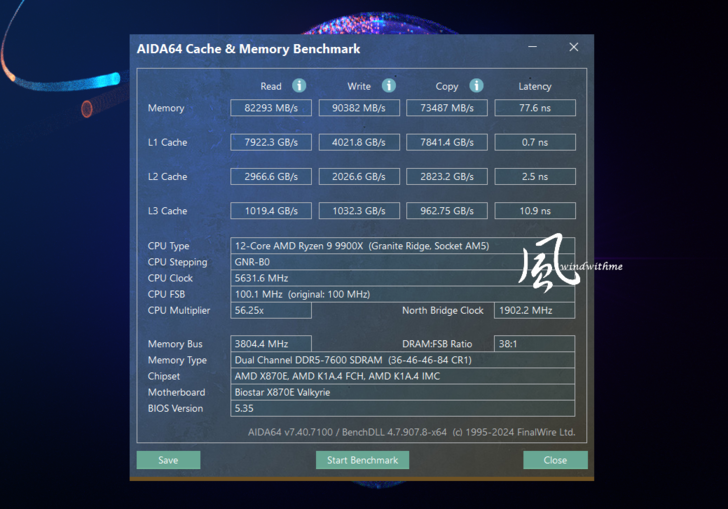Image resolution: width=728 pixels, height=509 pixels.
Task: Click the AIDA64 Cache & Memory Benchmark title
Action: (248, 49)
